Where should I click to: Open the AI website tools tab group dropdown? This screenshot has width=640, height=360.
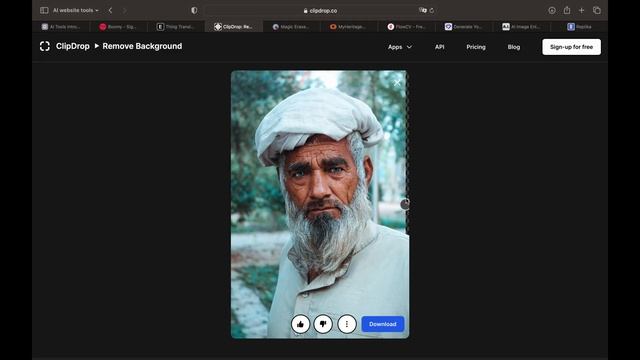[x=76, y=10]
